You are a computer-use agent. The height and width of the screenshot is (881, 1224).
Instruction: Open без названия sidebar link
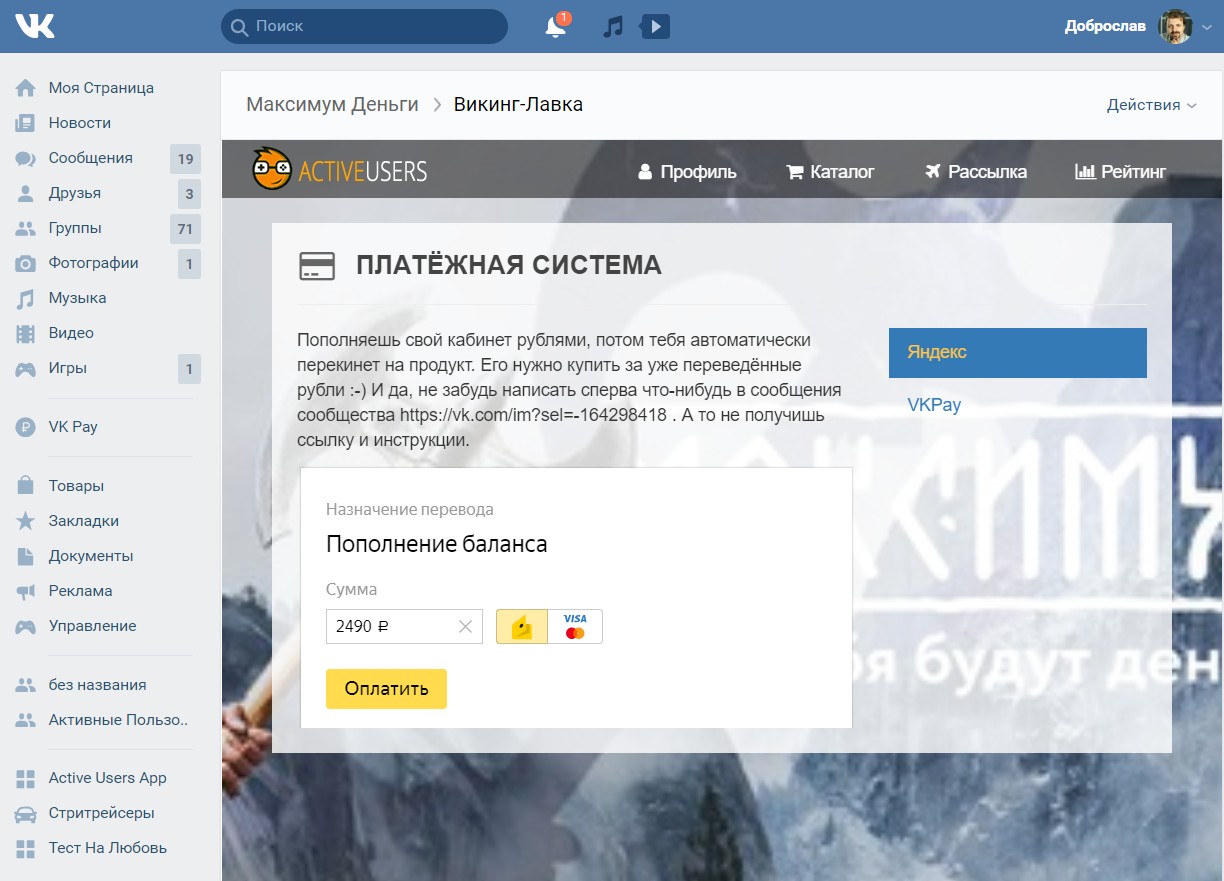pyautogui.click(x=97, y=685)
